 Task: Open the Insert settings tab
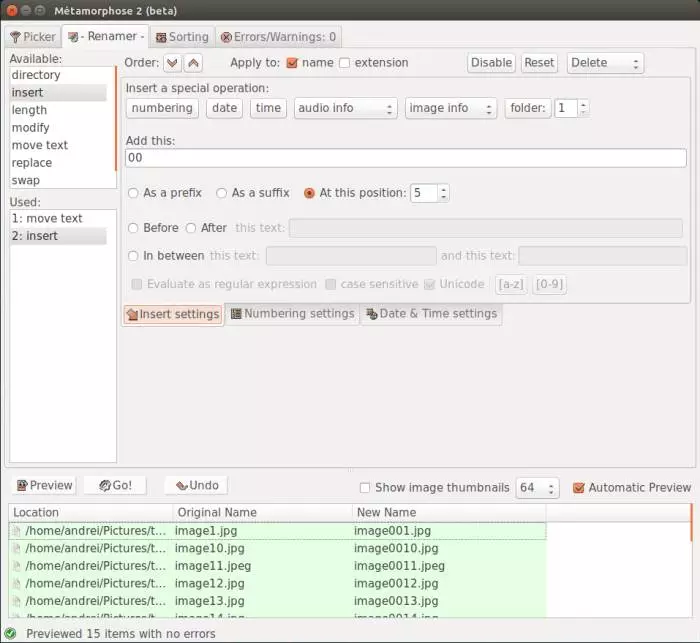(x=172, y=314)
